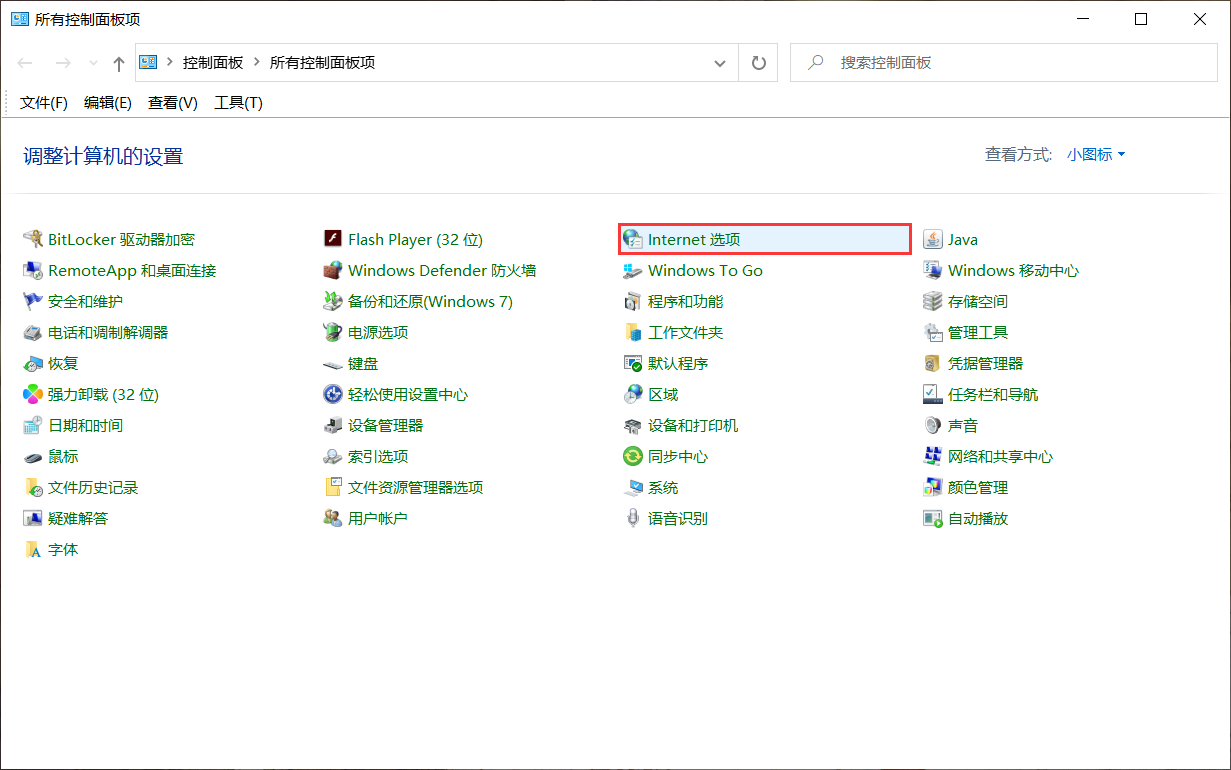Click the 强力卸载 (32 位) icon
Screen dimensions: 1231x770
[x=33, y=394]
